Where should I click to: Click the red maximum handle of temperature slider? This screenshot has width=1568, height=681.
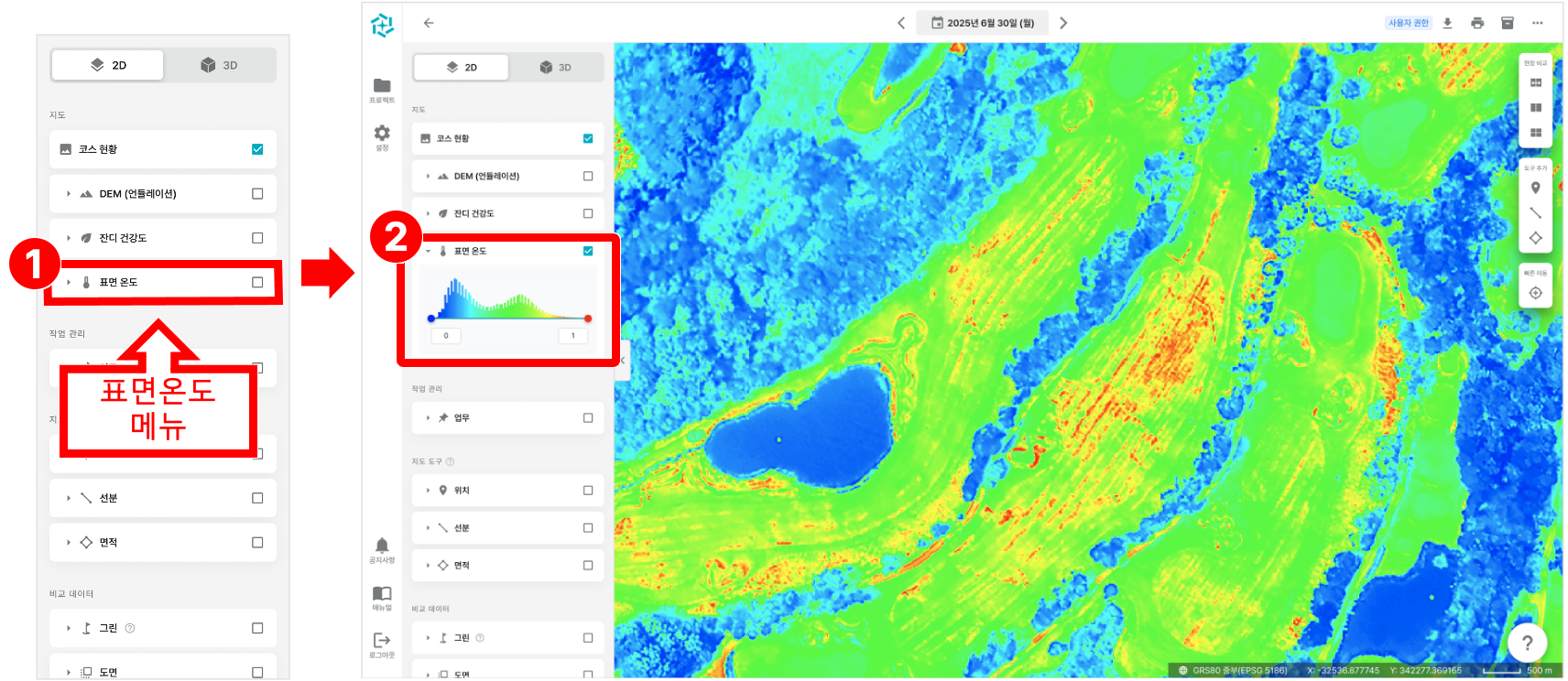[x=588, y=319]
